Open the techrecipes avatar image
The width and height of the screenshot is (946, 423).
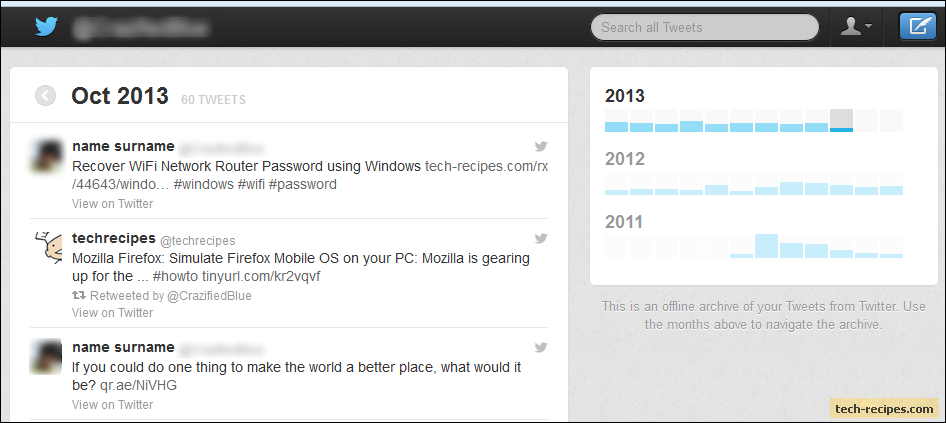(x=46, y=247)
